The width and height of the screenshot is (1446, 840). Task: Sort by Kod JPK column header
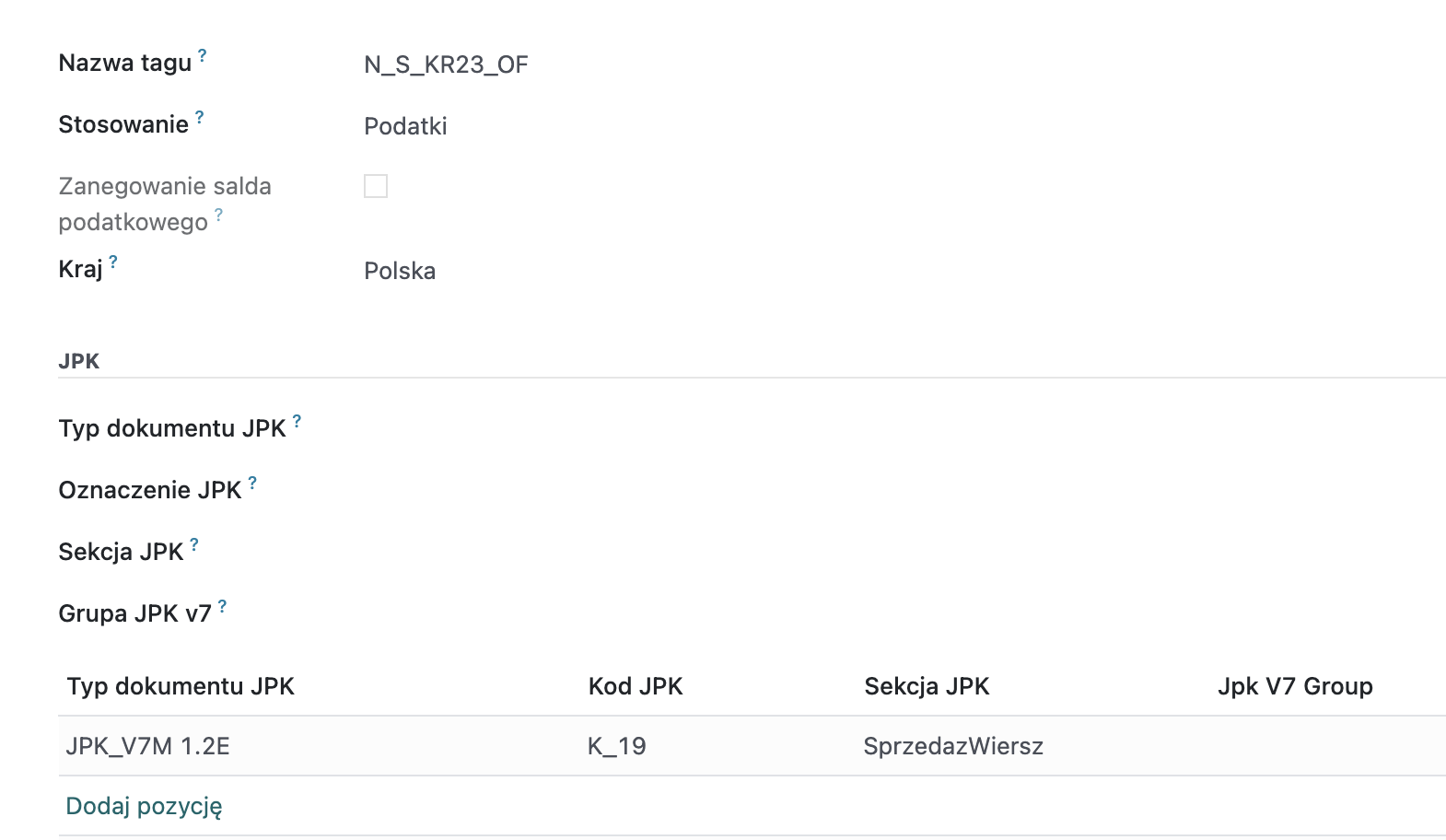tap(636, 686)
